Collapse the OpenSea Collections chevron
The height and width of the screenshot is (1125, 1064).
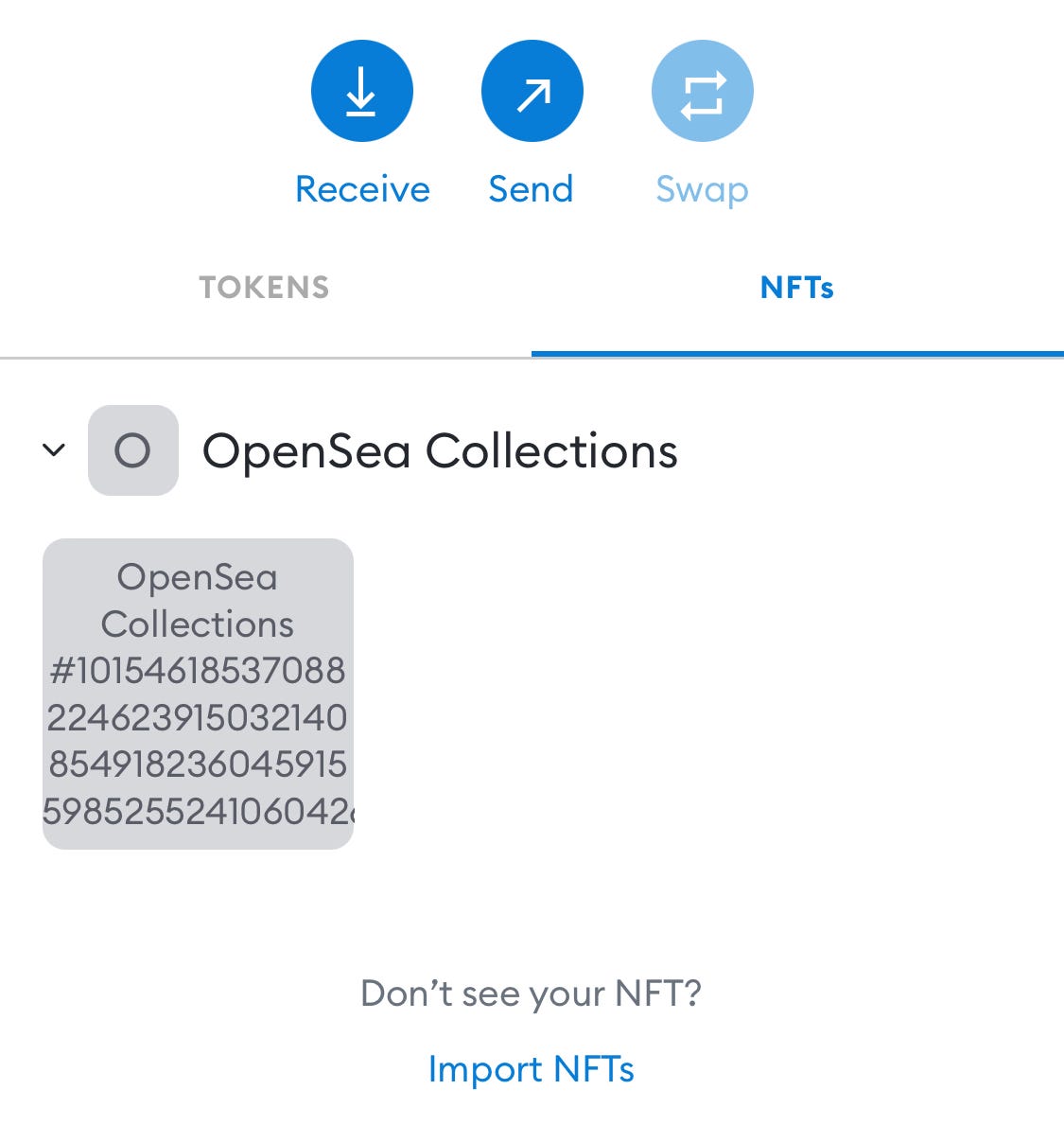click(x=54, y=449)
